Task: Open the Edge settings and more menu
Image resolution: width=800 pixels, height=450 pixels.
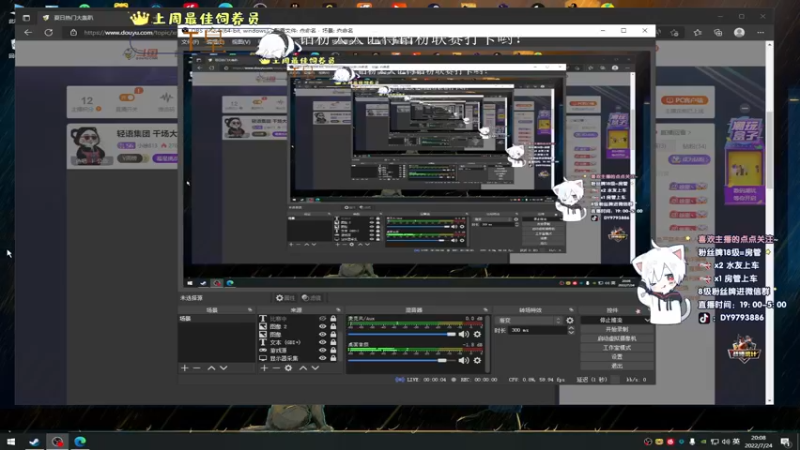Action: (x=761, y=32)
